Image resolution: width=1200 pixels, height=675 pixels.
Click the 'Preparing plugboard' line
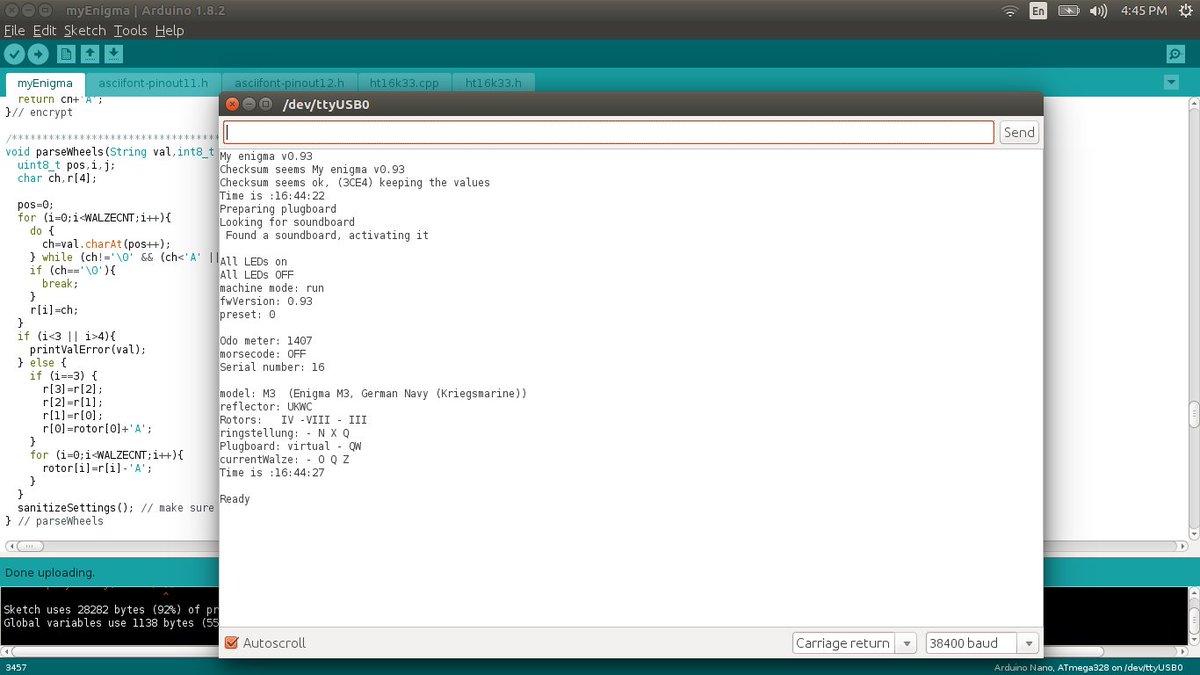click(x=278, y=209)
